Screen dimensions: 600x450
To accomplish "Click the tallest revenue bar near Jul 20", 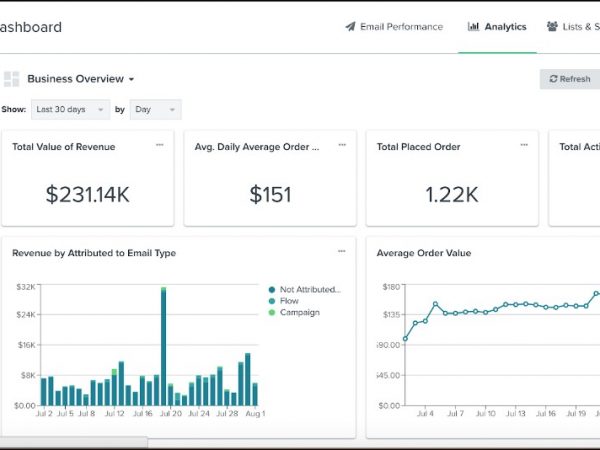I will click(x=163, y=347).
